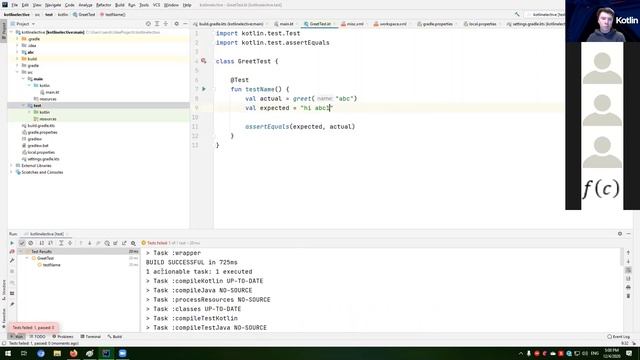Viewport: 640px width, 360px height.
Task: Click the wrench icon in Run panel sidebar
Action: tap(12, 260)
